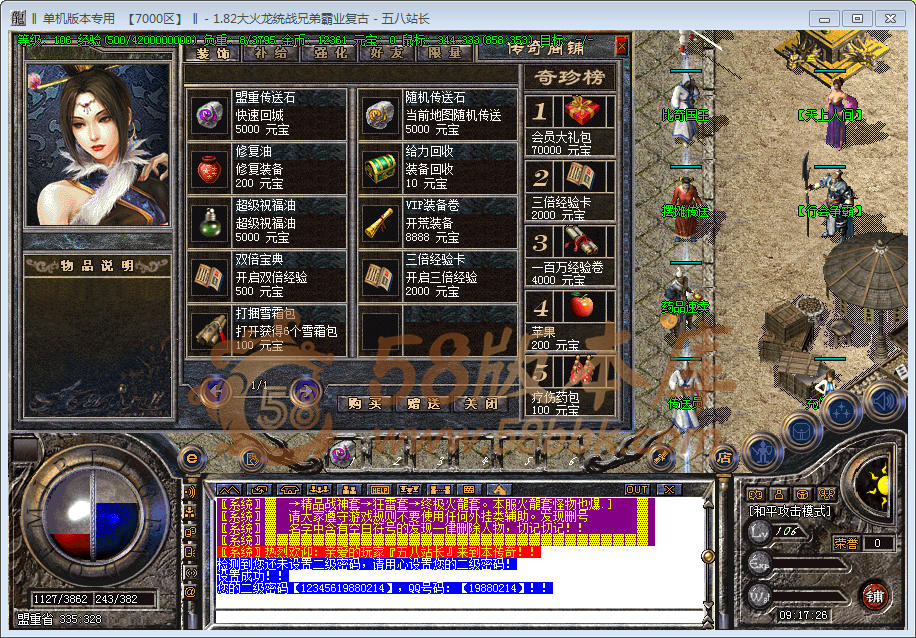The image size is (916, 638).
Task: Click the HELP icon in chat toolbar
Action: tap(379, 490)
